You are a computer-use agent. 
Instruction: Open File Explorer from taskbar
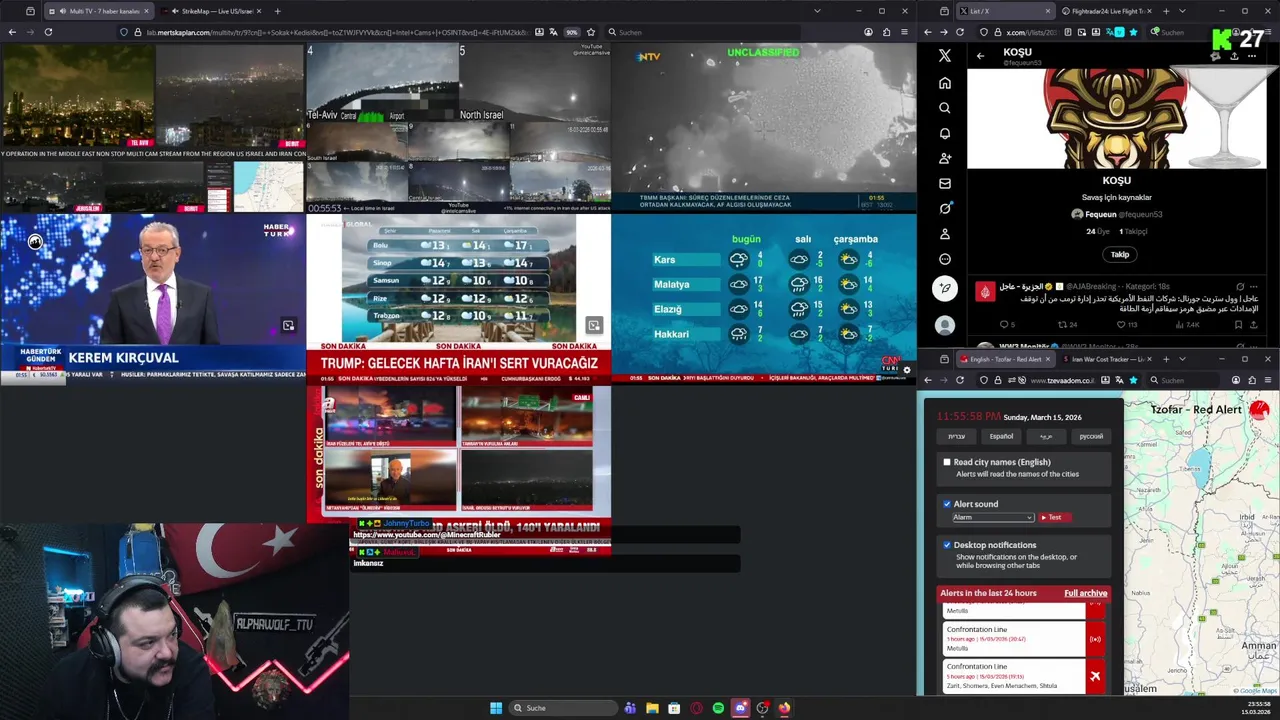click(652, 708)
